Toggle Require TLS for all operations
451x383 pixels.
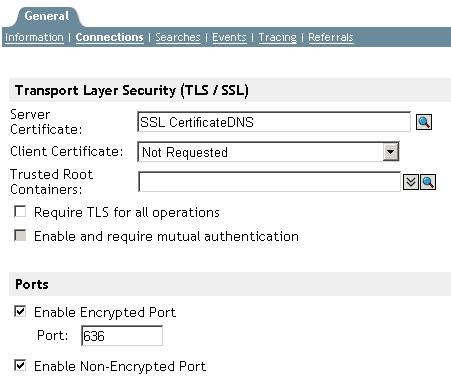tap(20, 212)
